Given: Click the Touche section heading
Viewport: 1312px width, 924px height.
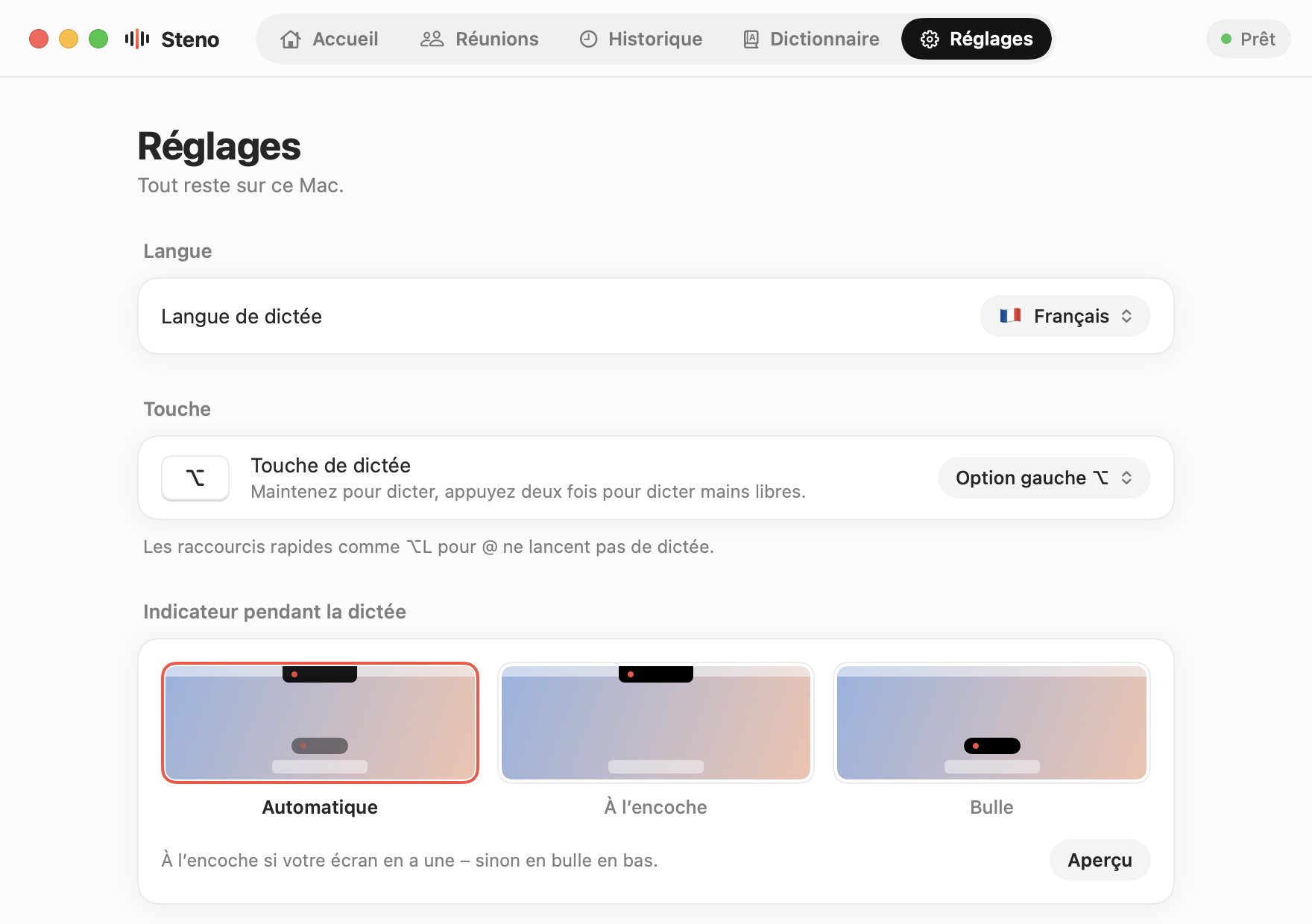Looking at the screenshot, I should (177, 409).
